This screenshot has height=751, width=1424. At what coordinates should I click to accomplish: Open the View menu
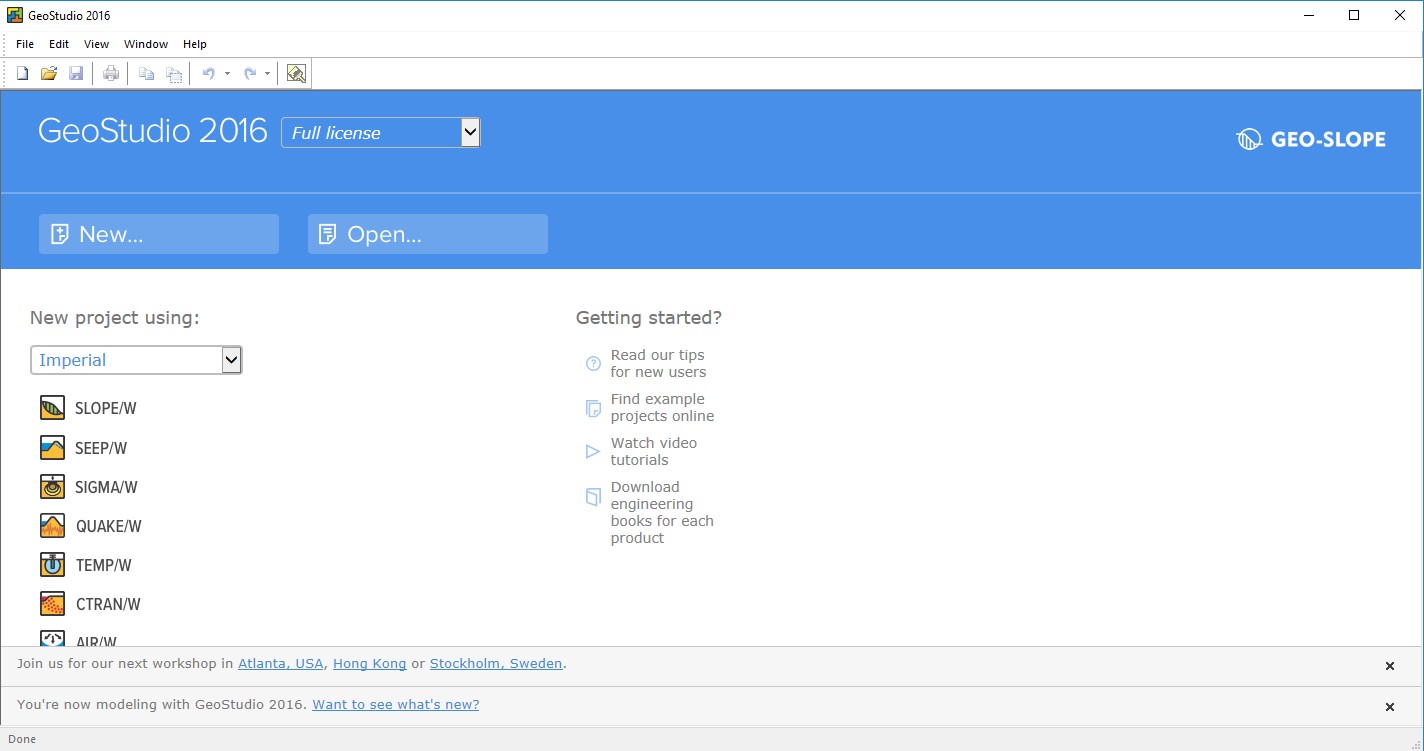pos(97,44)
